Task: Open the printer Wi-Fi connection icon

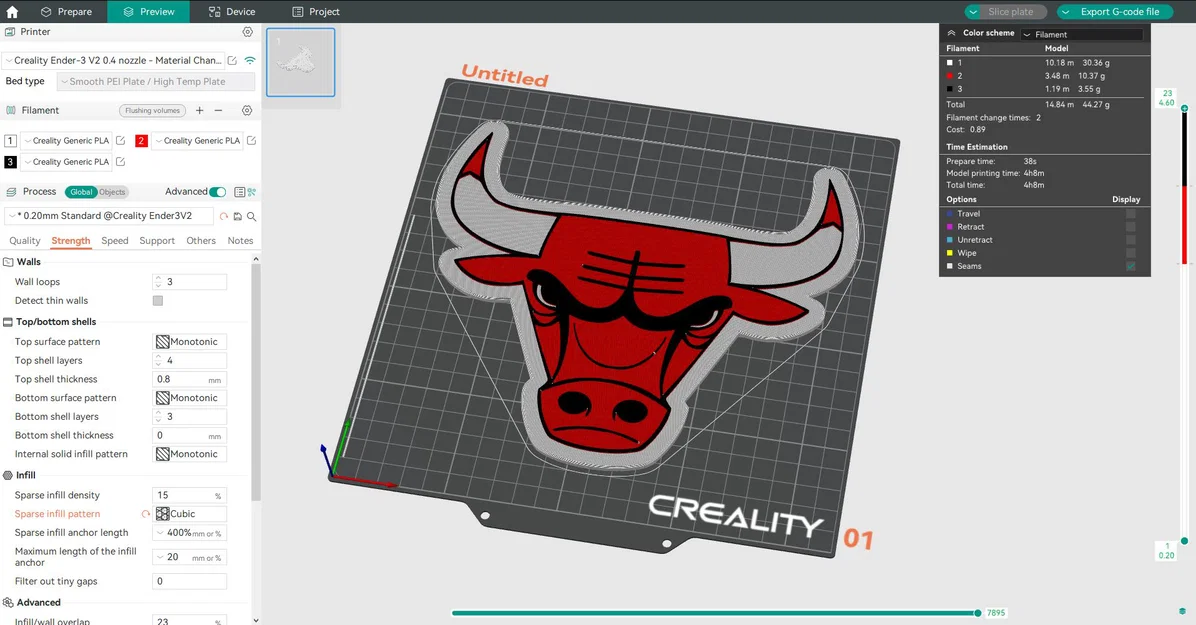Action: pyautogui.click(x=249, y=60)
